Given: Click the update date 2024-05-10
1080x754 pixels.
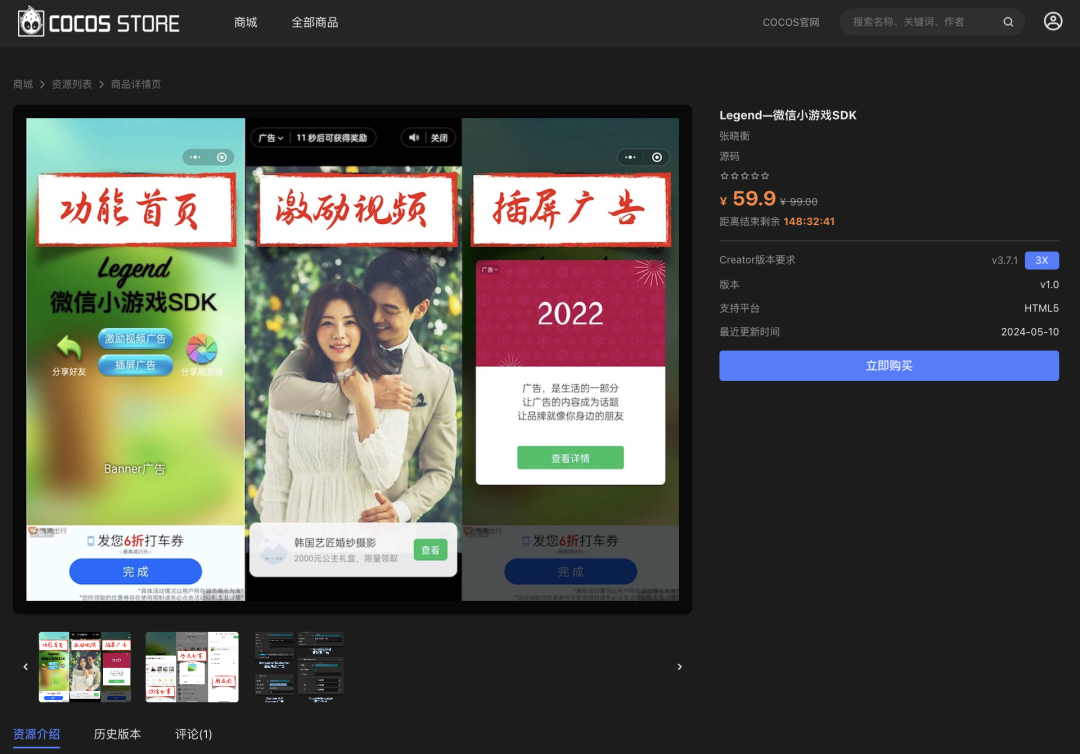Looking at the screenshot, I should coord(1030,332).
